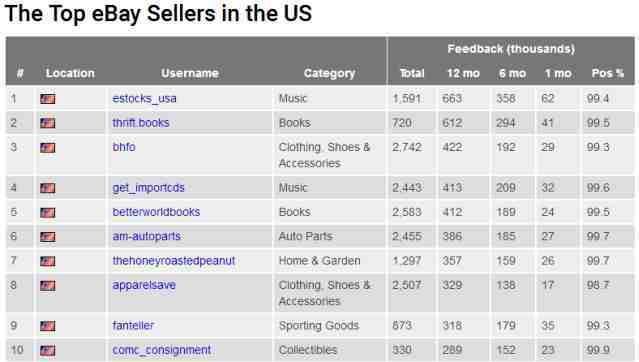Click the am-autoparts username

point(146,236)
